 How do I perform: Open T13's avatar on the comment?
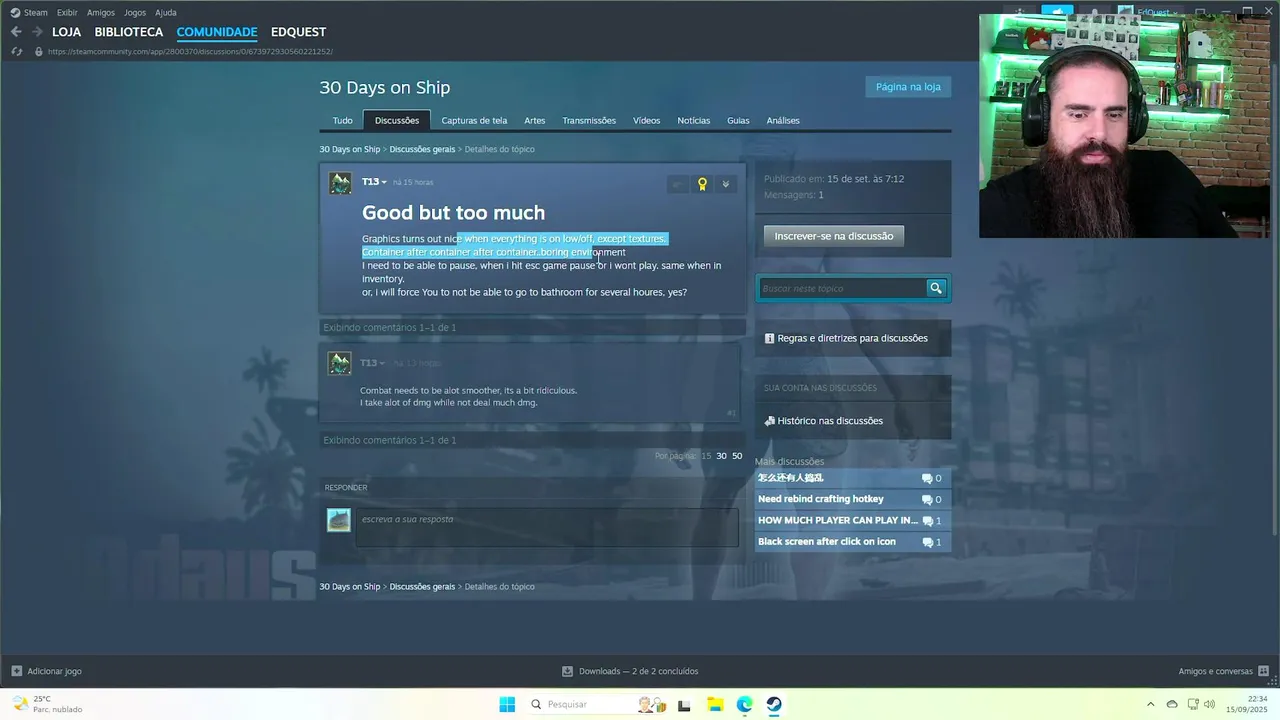pos(340,363)
